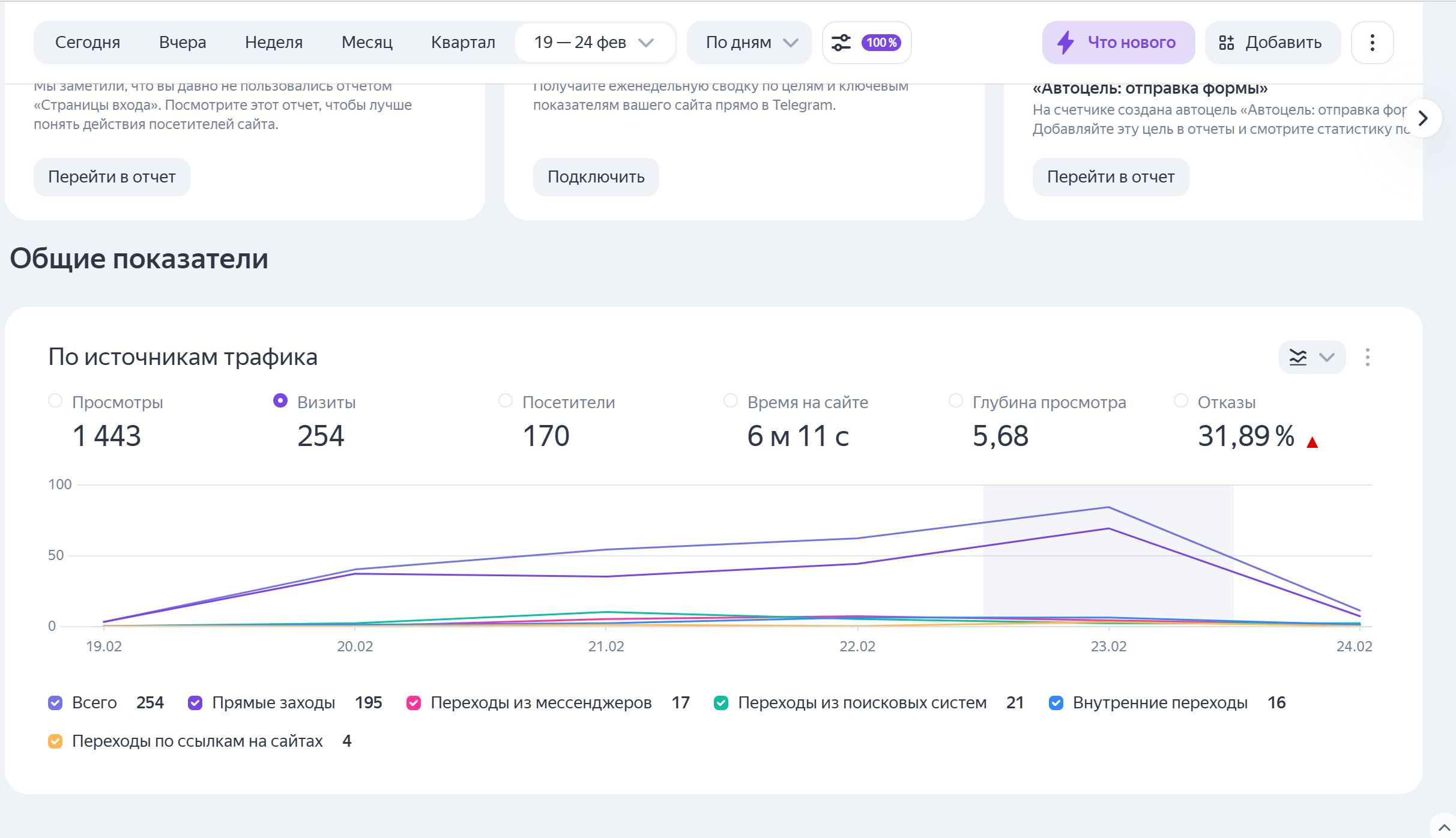Switch to the 'Неделя' period tab
This screenshot has height=838, width=1456.
[x=274, y=43]
